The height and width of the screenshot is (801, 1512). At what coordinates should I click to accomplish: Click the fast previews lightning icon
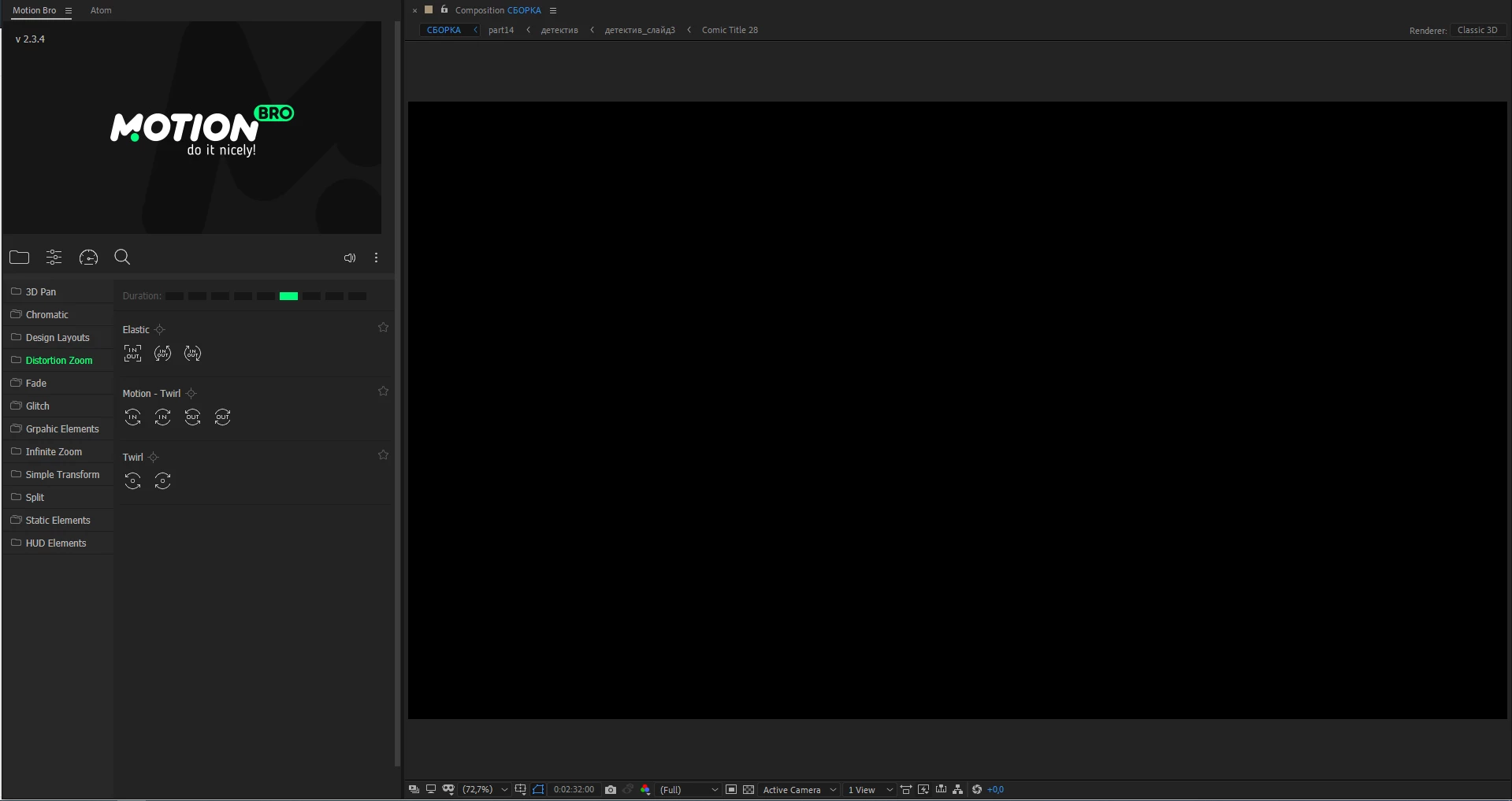click(x=923, y=789)
